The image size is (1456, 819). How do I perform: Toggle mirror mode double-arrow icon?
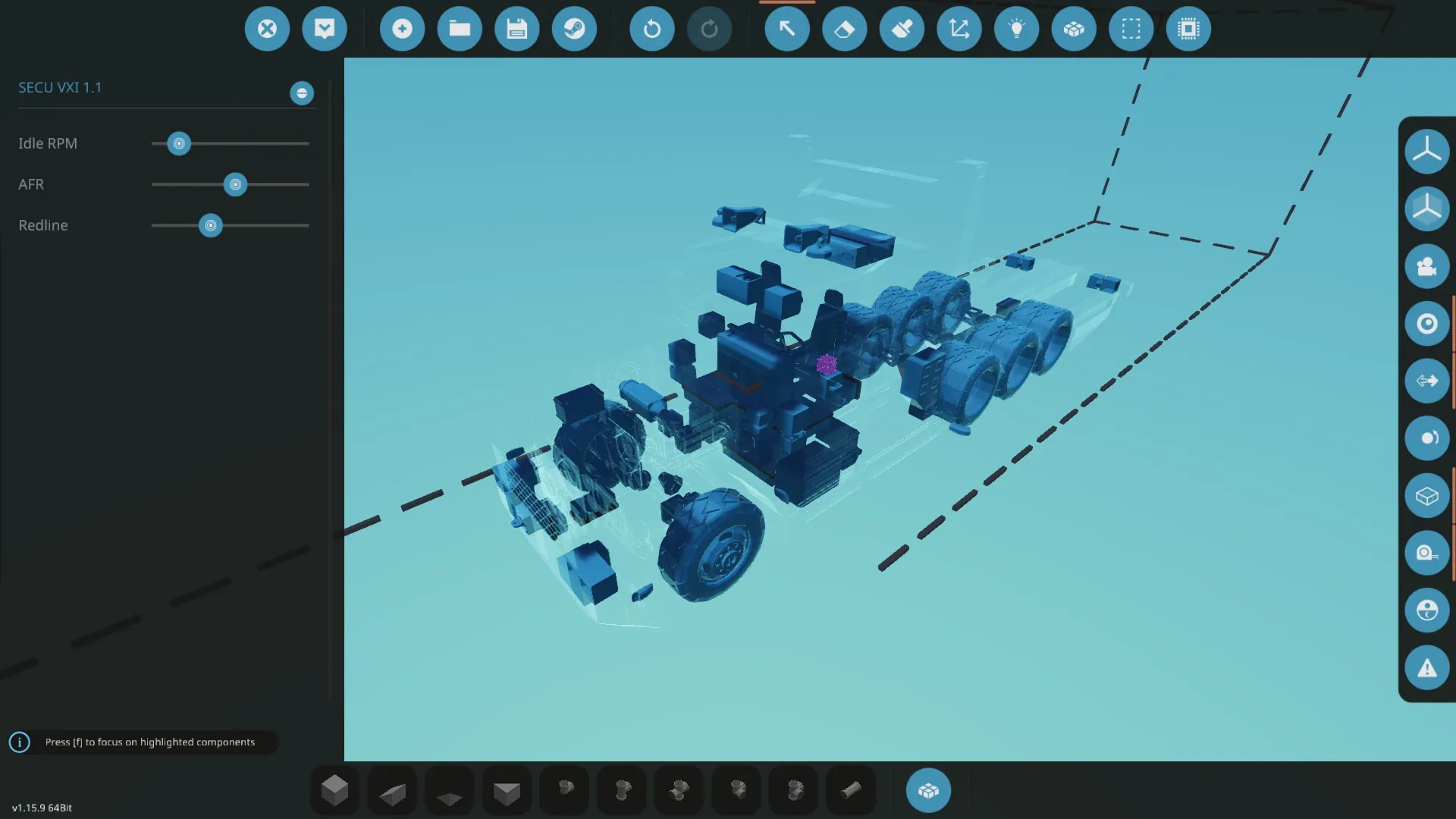(1426, 381)
